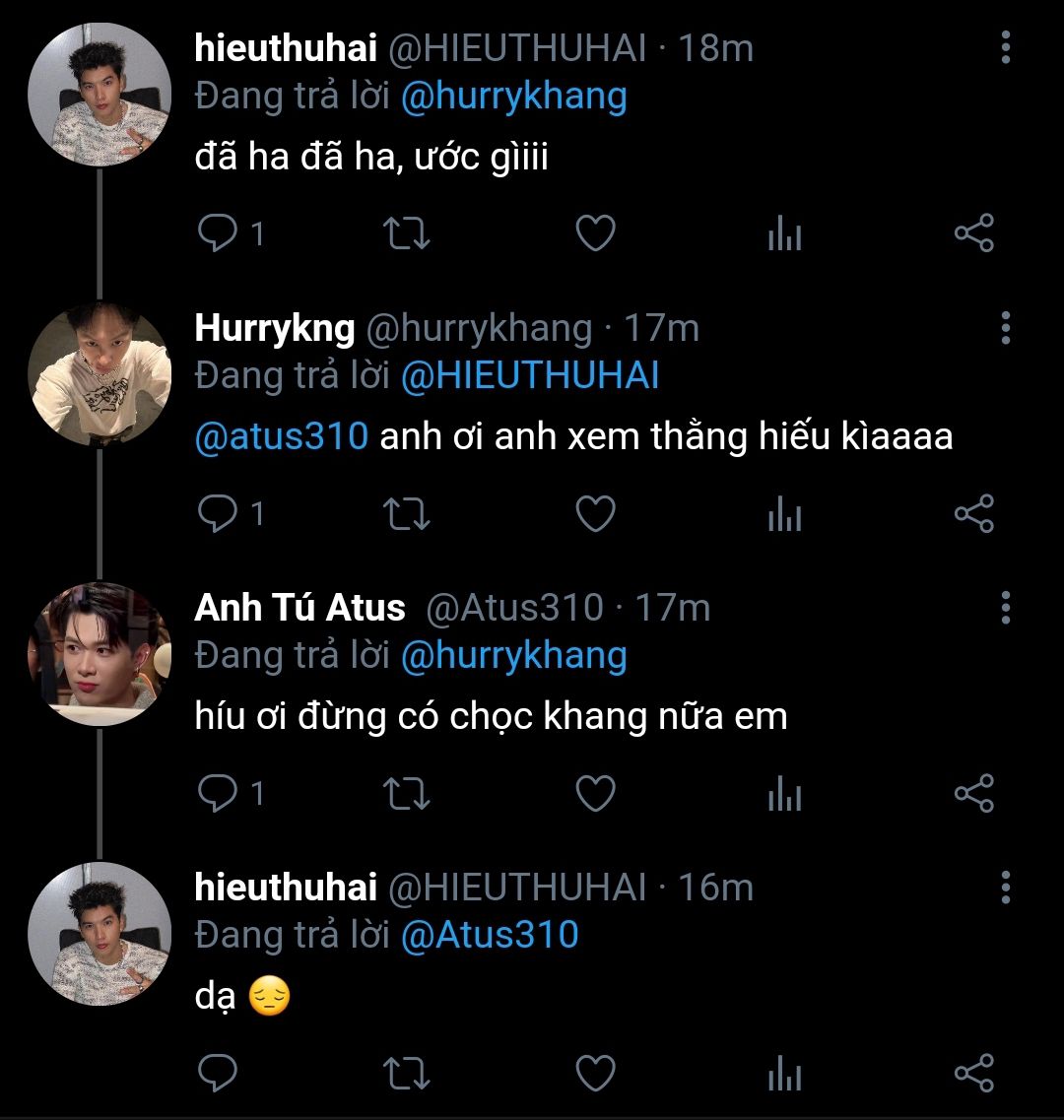This screenshot has height=1120, width=1064.
Task: Open @hurrykhang link in first tweet's reply line
Action: point(513,97)
